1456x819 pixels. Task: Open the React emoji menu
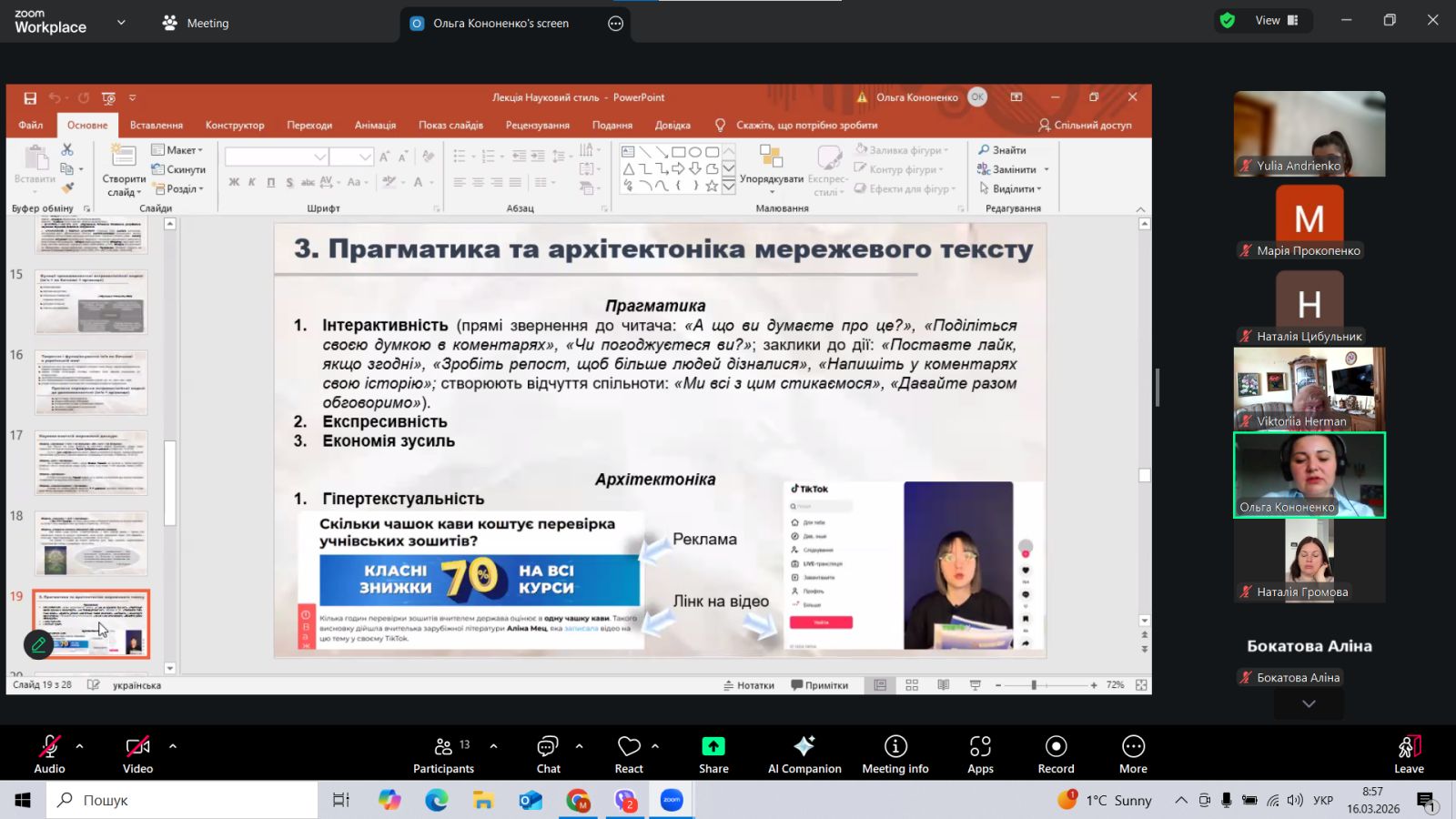pyautogui.click(x=629, y=747)
